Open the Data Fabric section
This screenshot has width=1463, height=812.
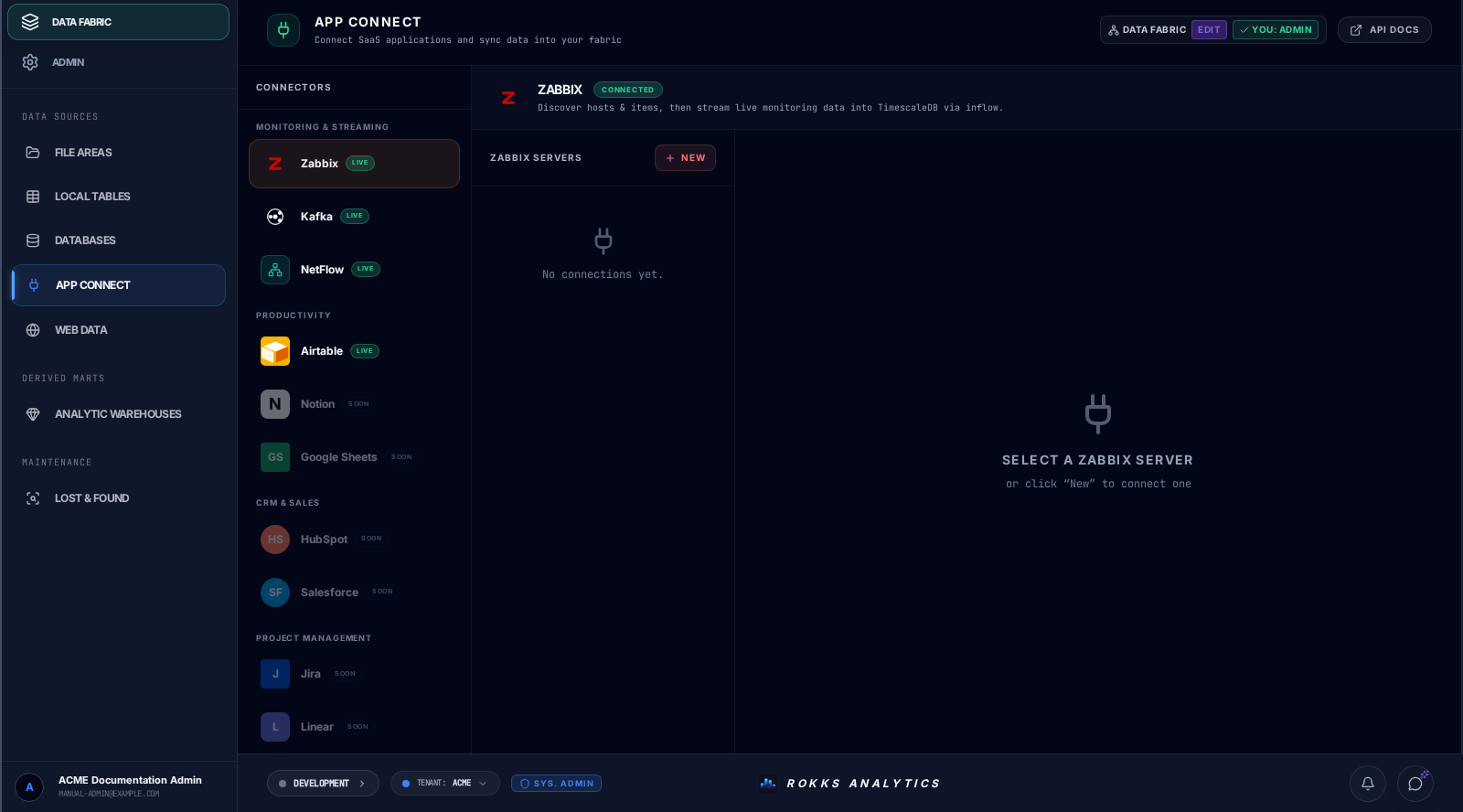tap(118, 22)
